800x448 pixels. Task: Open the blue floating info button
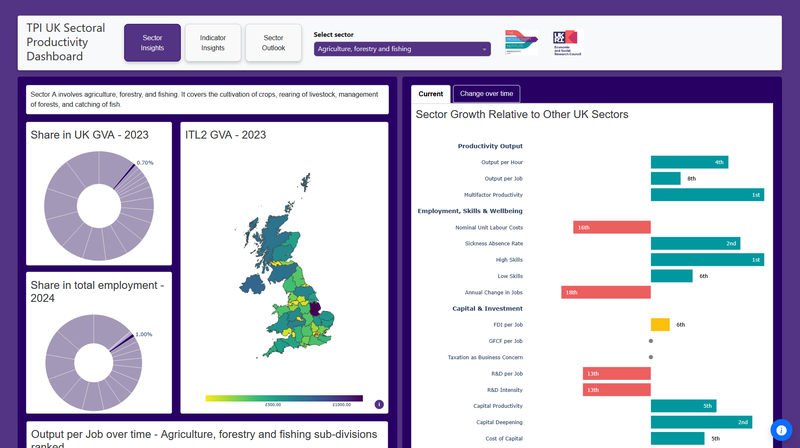point(781,429)
